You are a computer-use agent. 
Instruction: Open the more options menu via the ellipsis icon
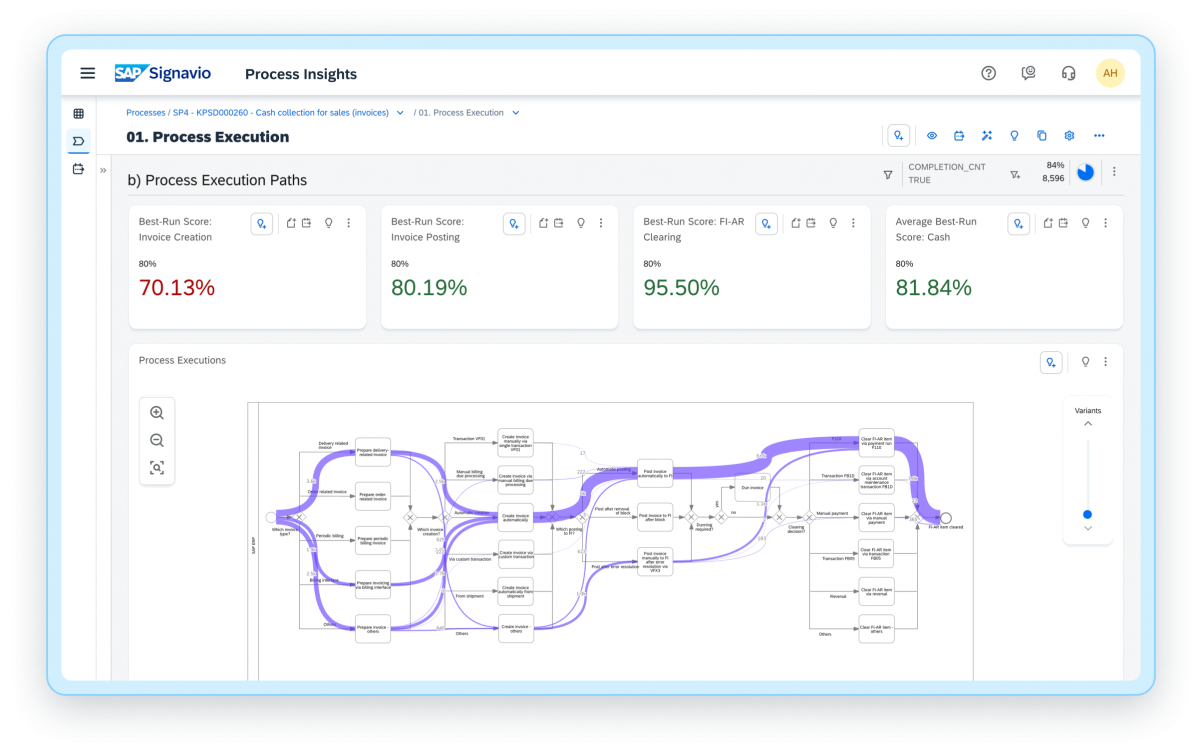point(1099,135)
